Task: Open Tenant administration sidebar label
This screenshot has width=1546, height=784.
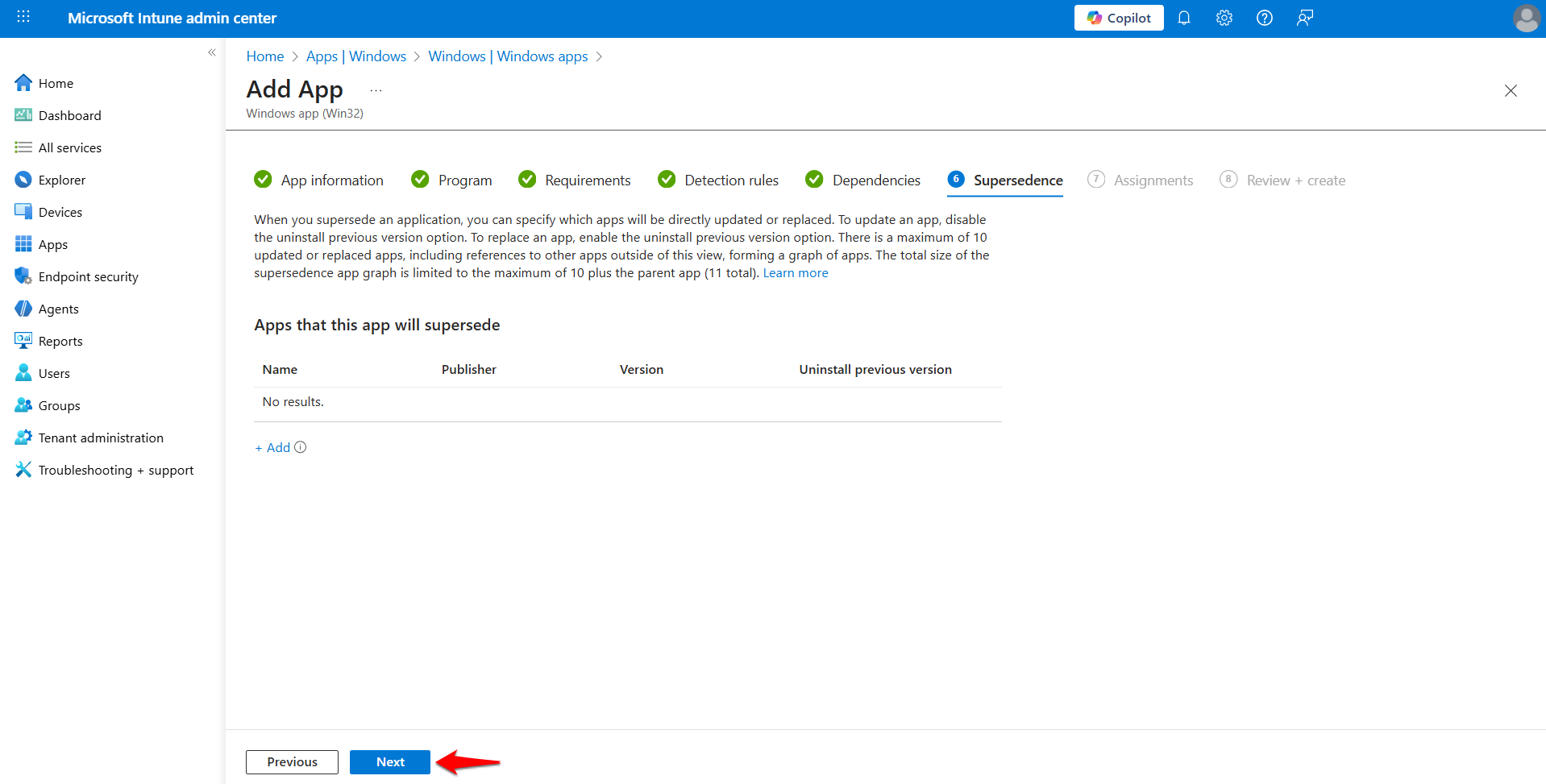Action: (x=101, y=438)
